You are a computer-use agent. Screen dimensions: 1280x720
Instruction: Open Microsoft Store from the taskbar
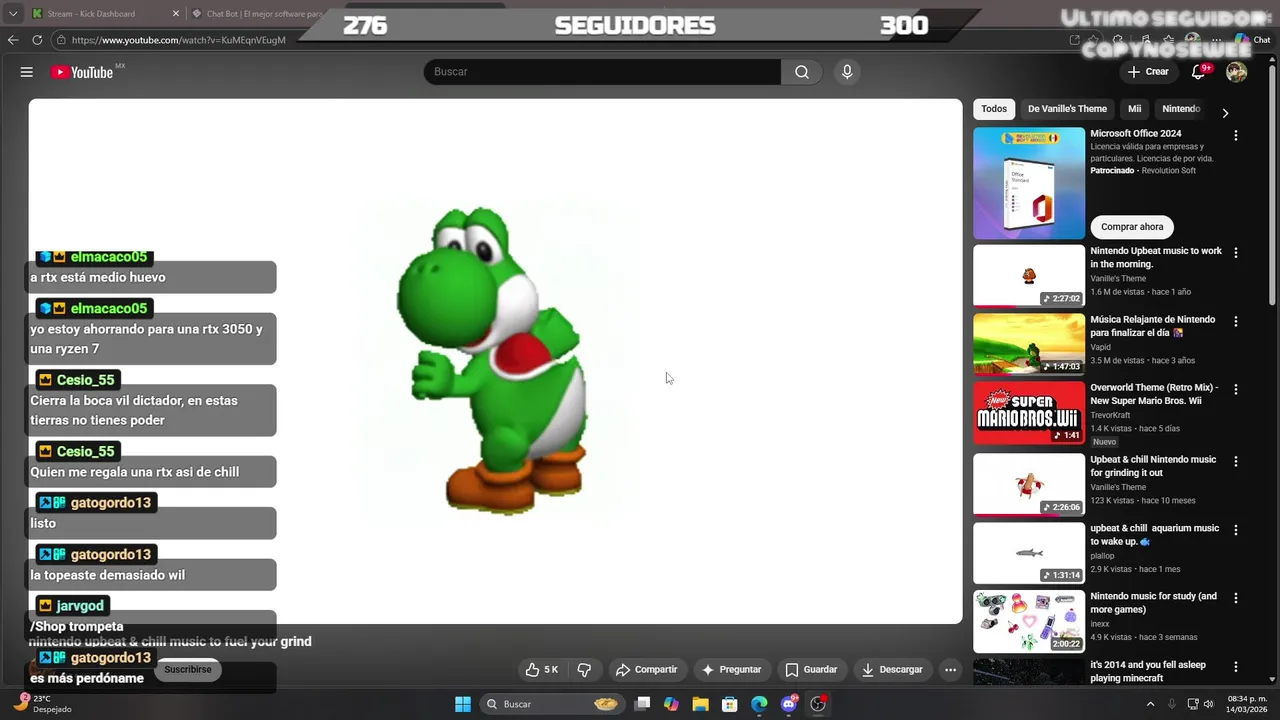[x=730, y=704]
